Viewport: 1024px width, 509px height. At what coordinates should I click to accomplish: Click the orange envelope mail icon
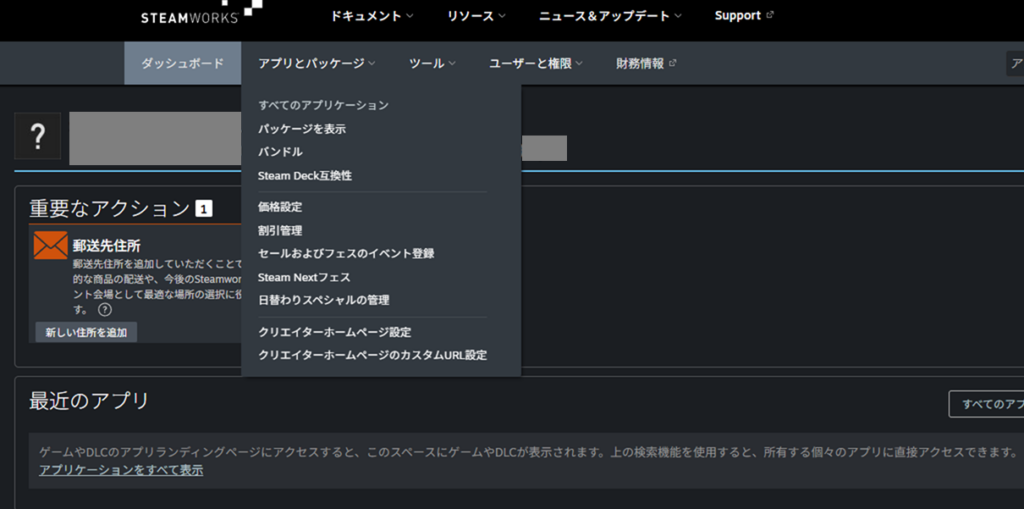50,246
